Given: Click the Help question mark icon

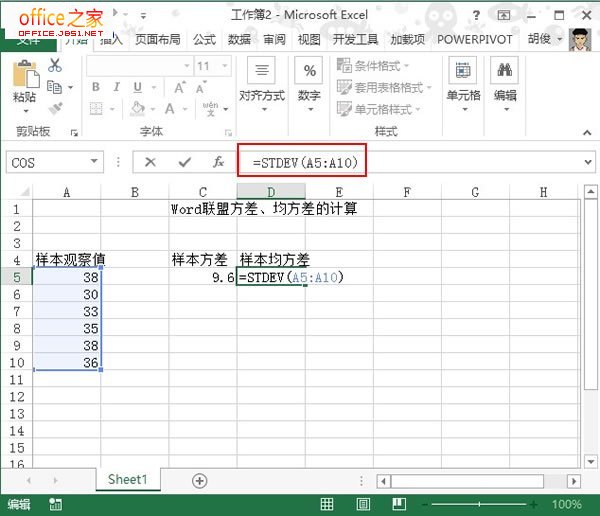Looking at the screenshot, I should 476,16.
